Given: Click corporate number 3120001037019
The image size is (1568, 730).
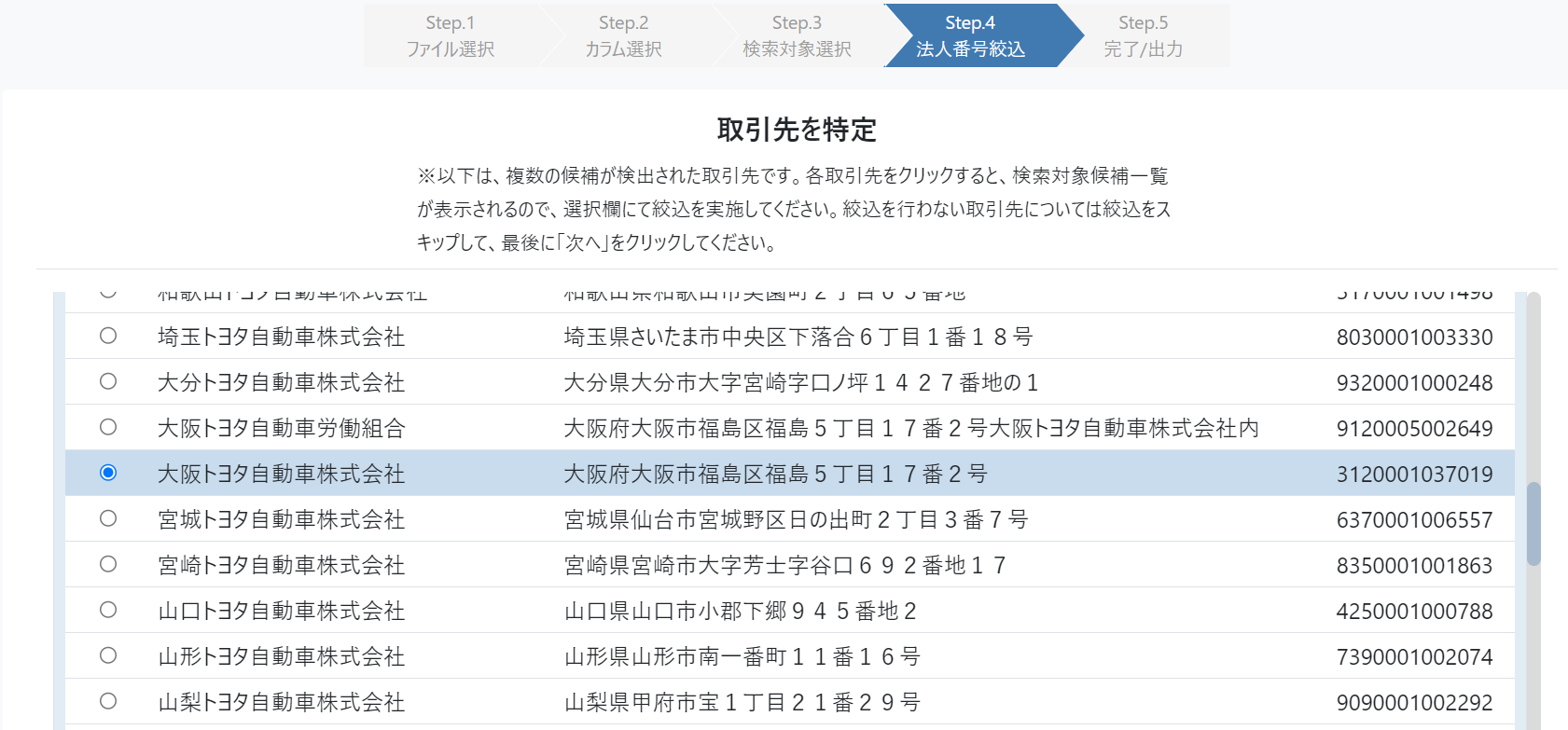Looking at the screenshot, I should click(x=1415, y=474).
